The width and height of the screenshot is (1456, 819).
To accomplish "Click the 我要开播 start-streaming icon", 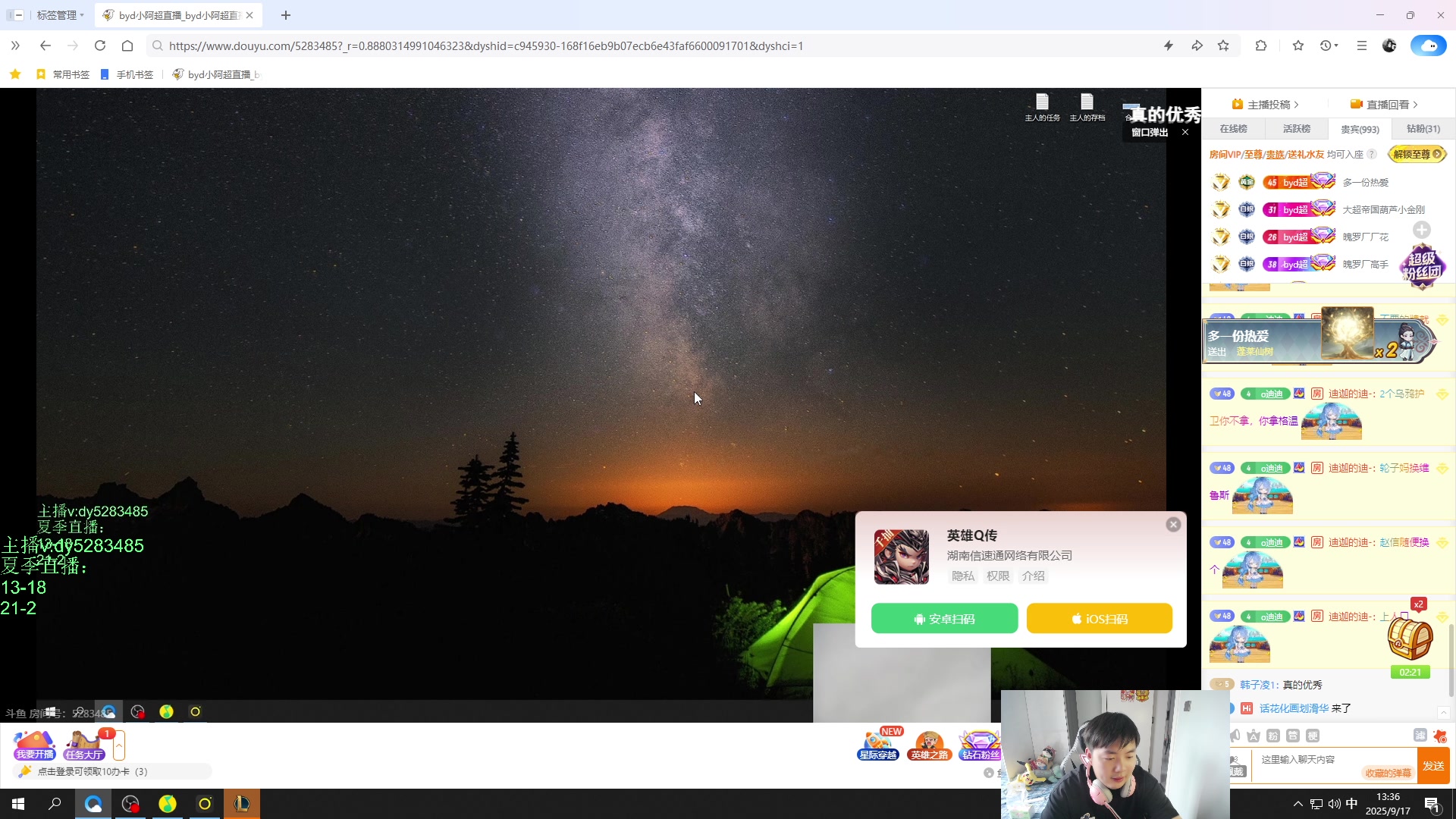I will click(x=35, y=745).
